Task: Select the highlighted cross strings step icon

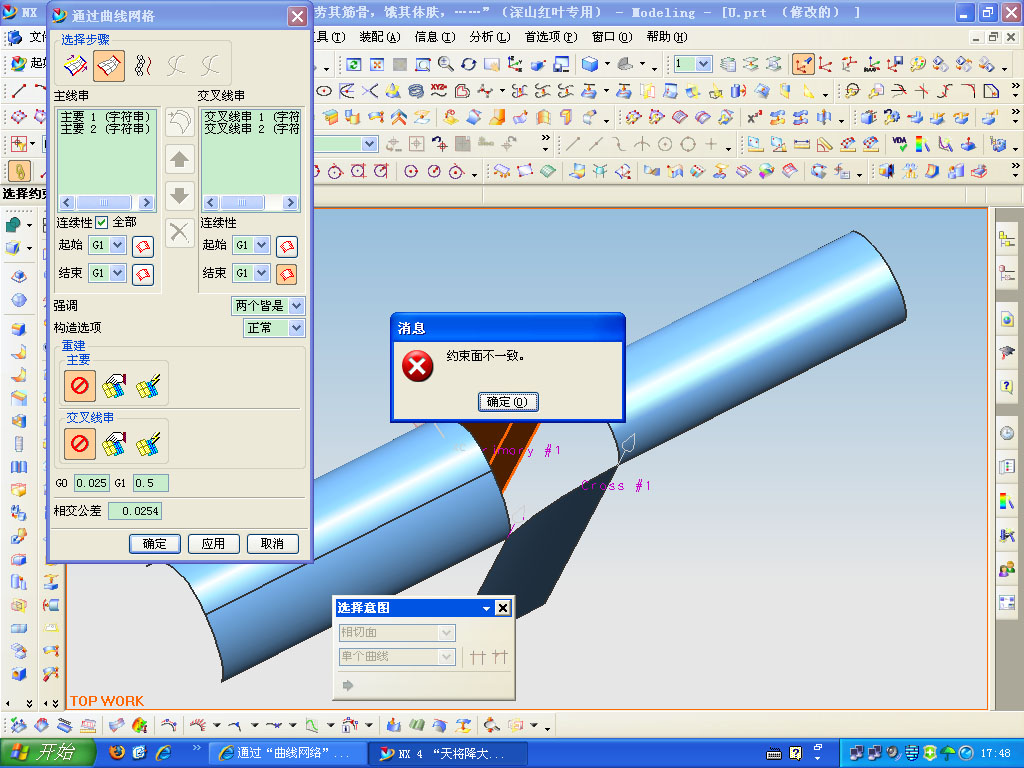Action: coord(109,65)
